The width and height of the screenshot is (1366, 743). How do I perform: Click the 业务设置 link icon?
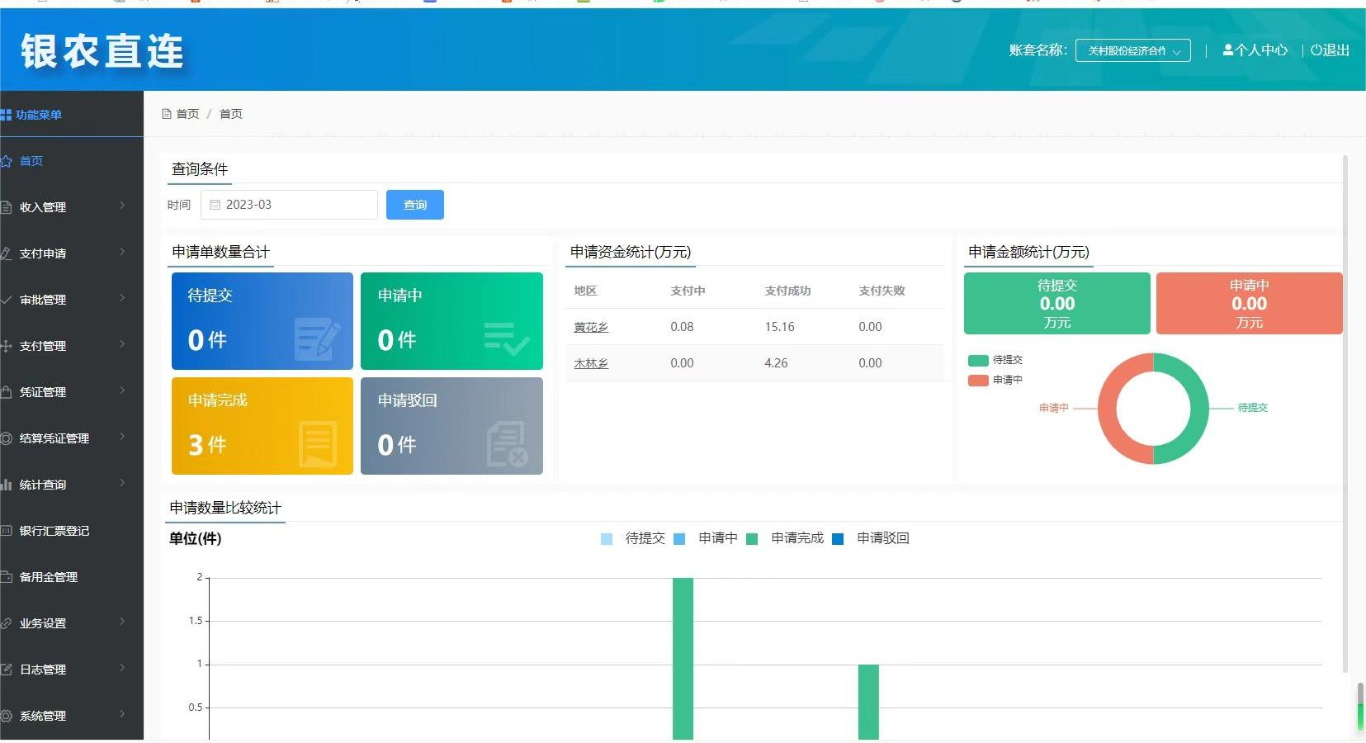tap(6, 623)
